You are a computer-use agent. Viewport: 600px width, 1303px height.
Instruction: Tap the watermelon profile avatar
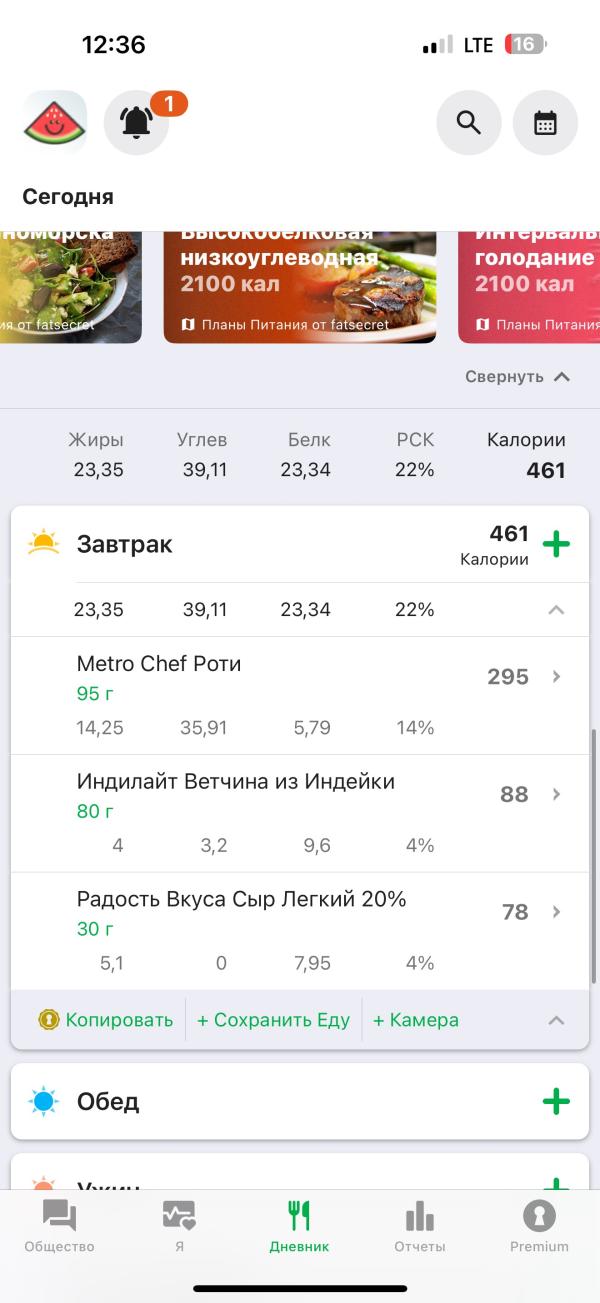[55, 122]
